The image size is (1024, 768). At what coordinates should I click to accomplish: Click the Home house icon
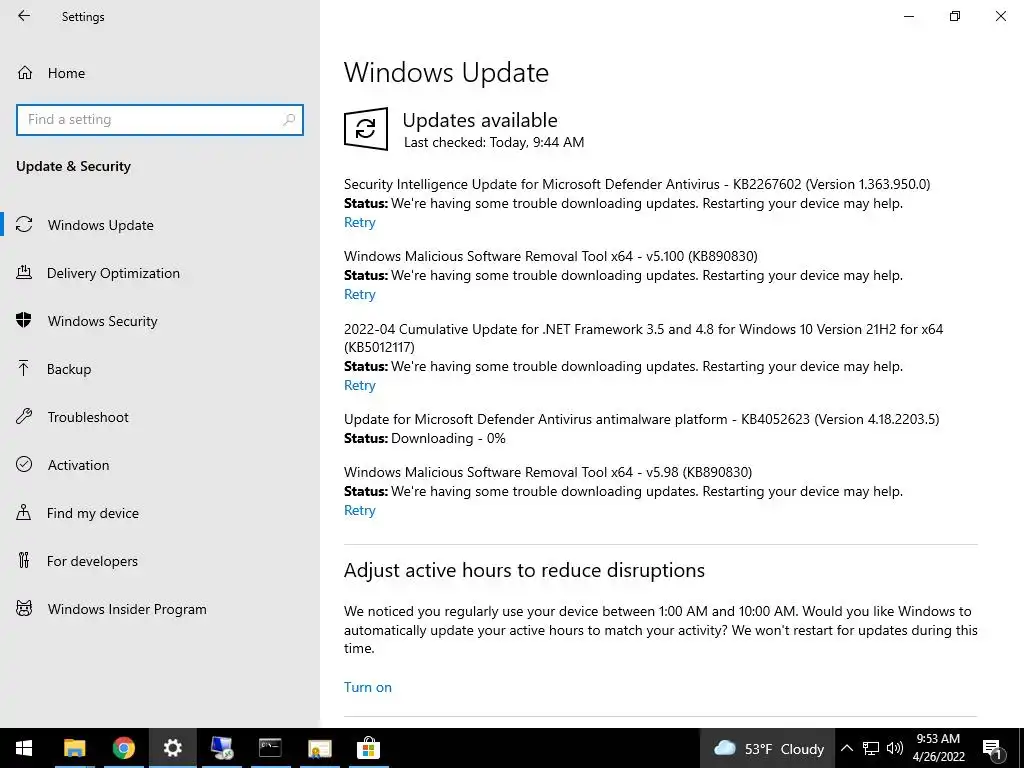[25, 72]
